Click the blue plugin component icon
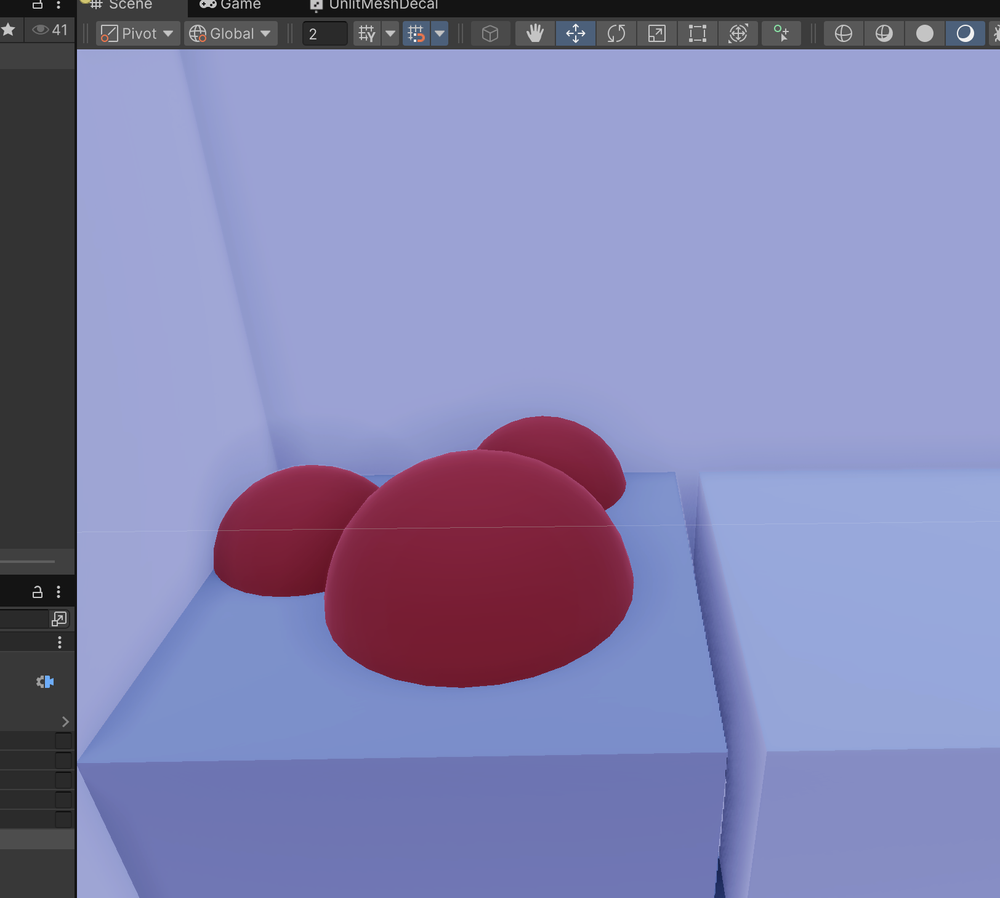This screenshot has width=1000, height=898. point(45,682)
